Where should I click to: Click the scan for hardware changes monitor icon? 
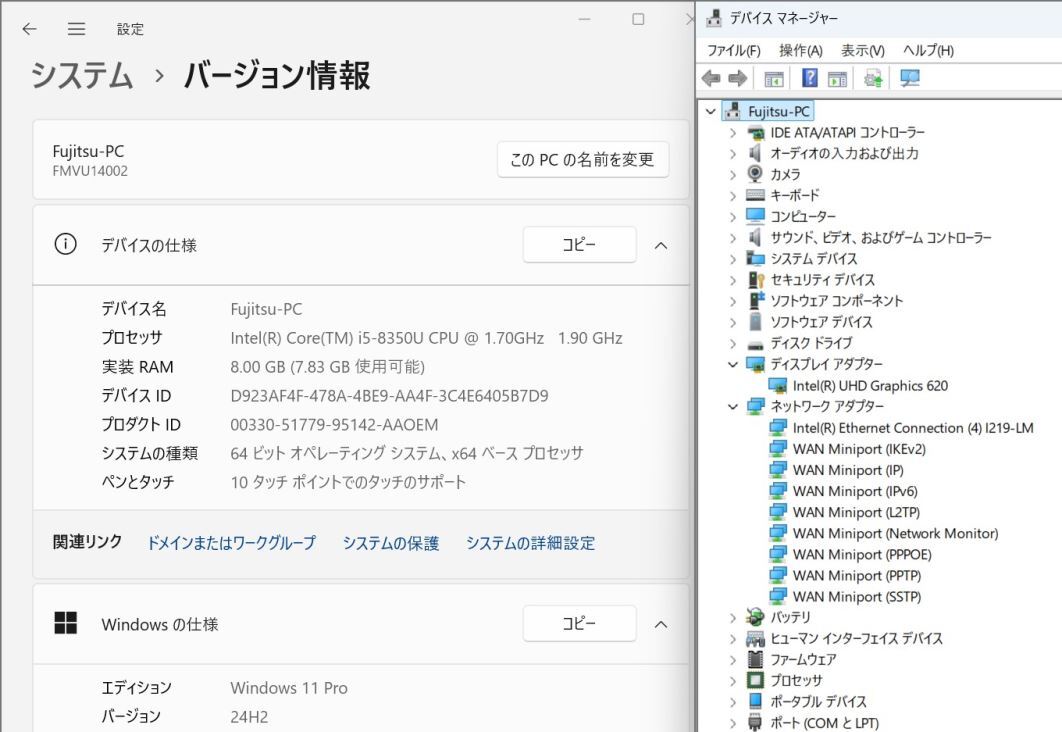[x=910, y=78]
